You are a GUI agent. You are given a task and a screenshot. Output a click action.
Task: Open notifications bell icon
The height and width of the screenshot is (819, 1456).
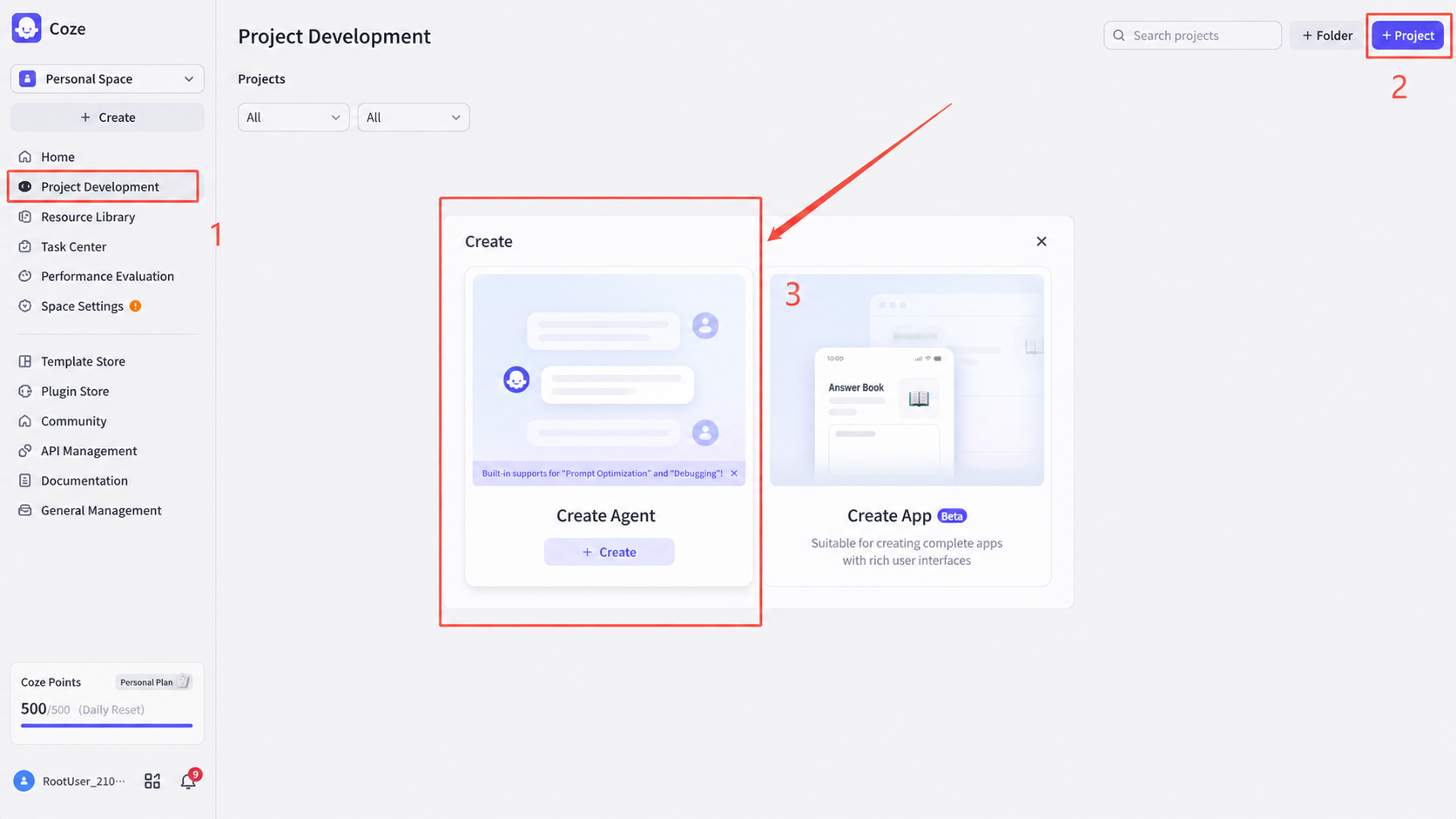[x=188, y=781]
